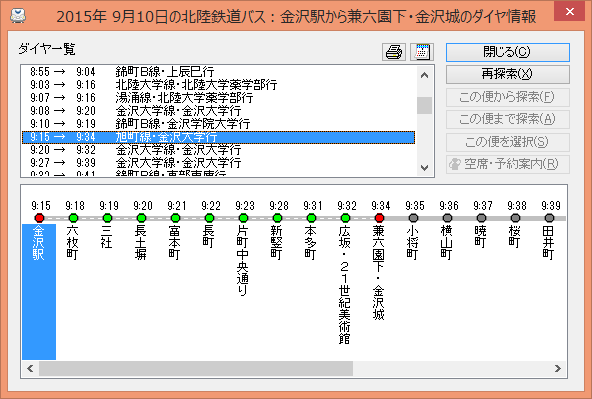Select the 8:55 錦町B線・上辰巳行 row
Screen dimensions: 592x399
(x=219, y=72)
